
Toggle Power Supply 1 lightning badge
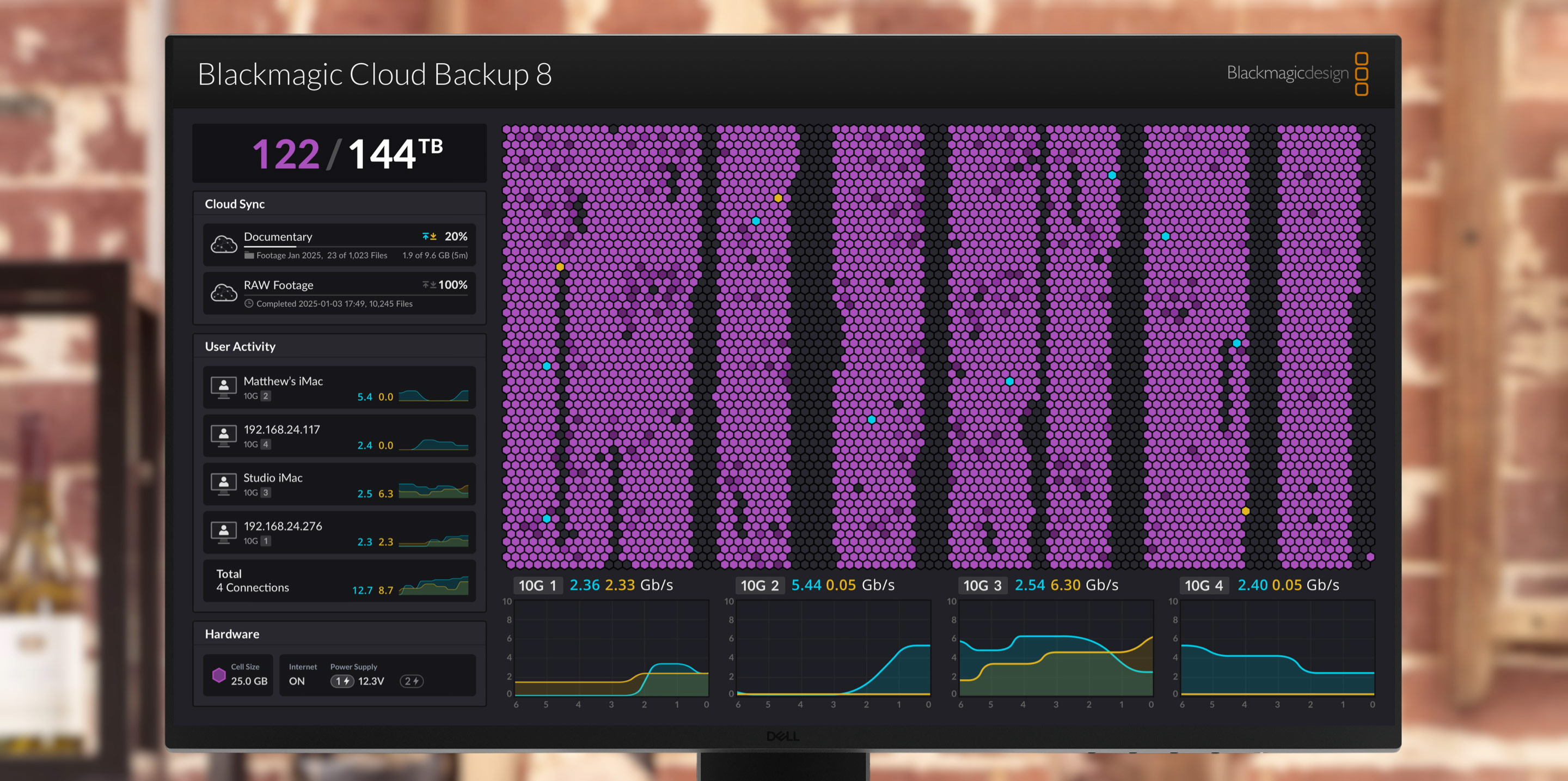(x=341, y=681)
